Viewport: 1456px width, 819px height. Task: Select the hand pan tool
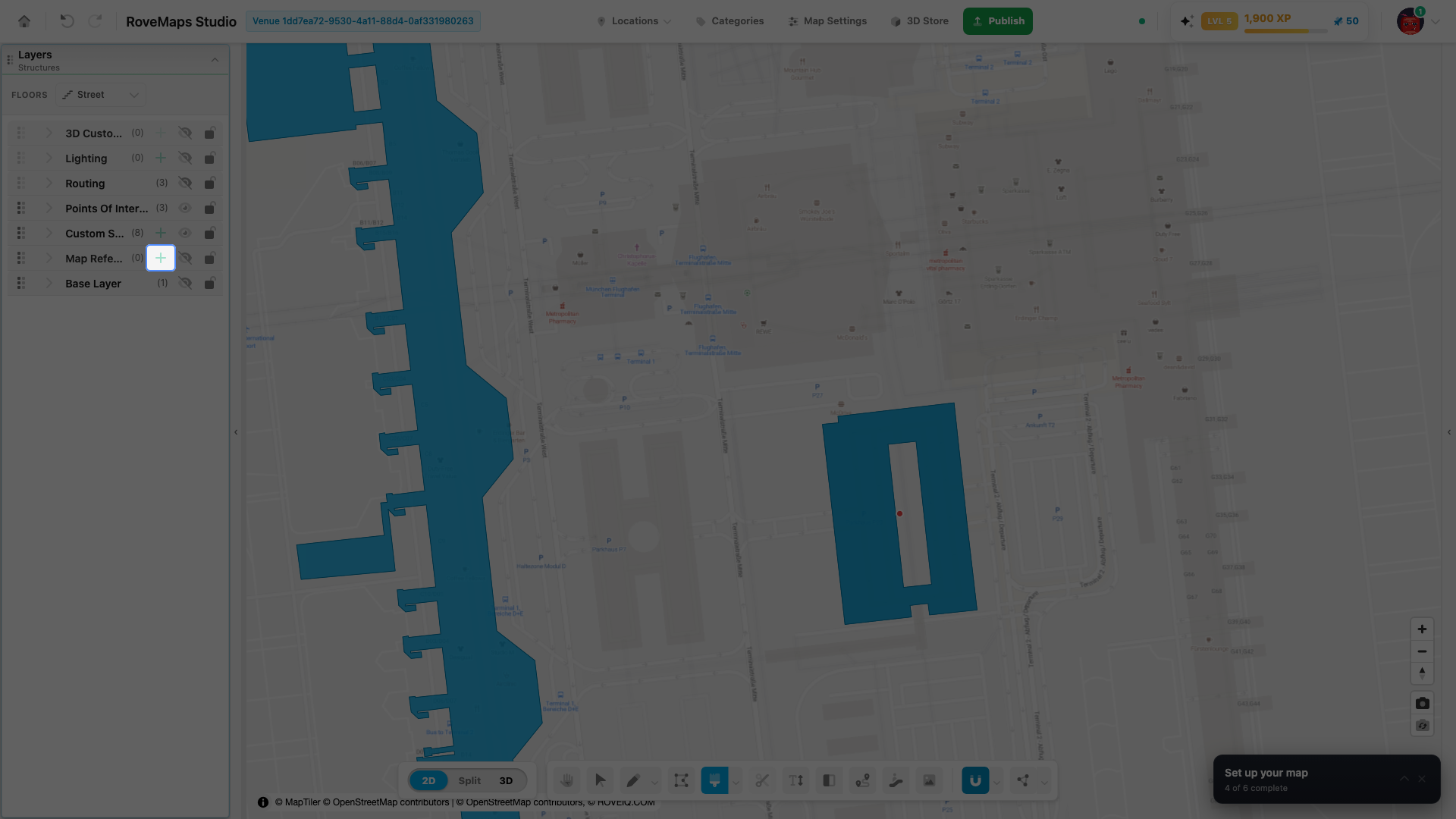pos(566,780)
